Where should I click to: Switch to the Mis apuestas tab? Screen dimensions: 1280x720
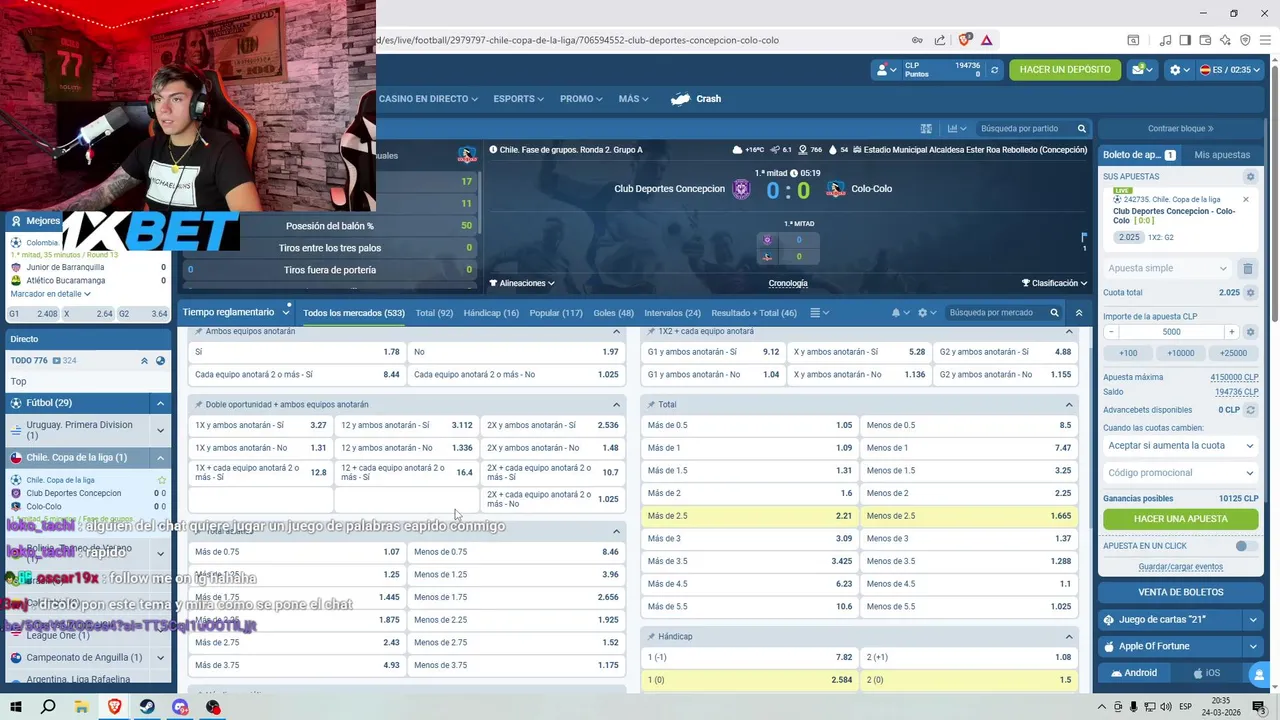tap(1222, 155)
